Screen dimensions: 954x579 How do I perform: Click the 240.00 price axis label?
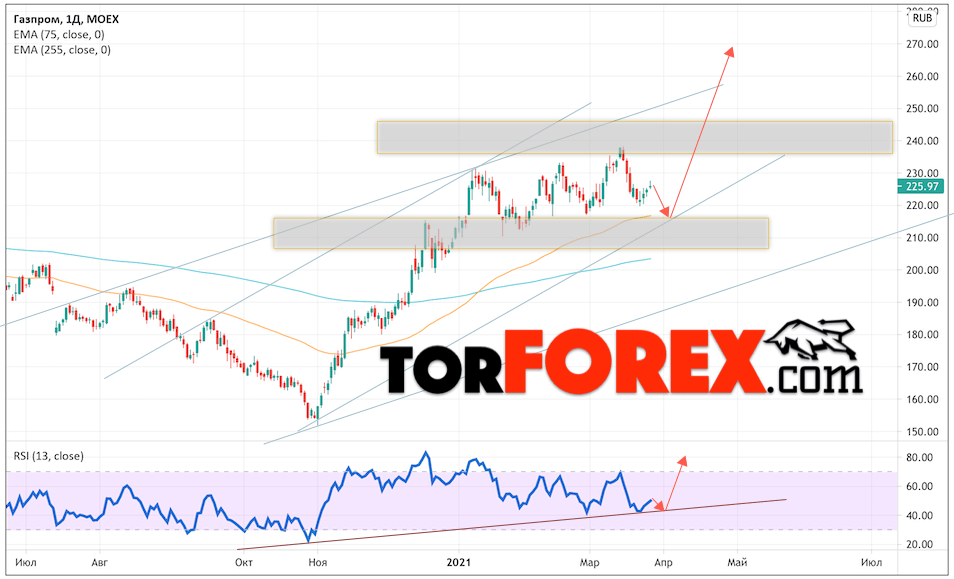coord(922,140)
